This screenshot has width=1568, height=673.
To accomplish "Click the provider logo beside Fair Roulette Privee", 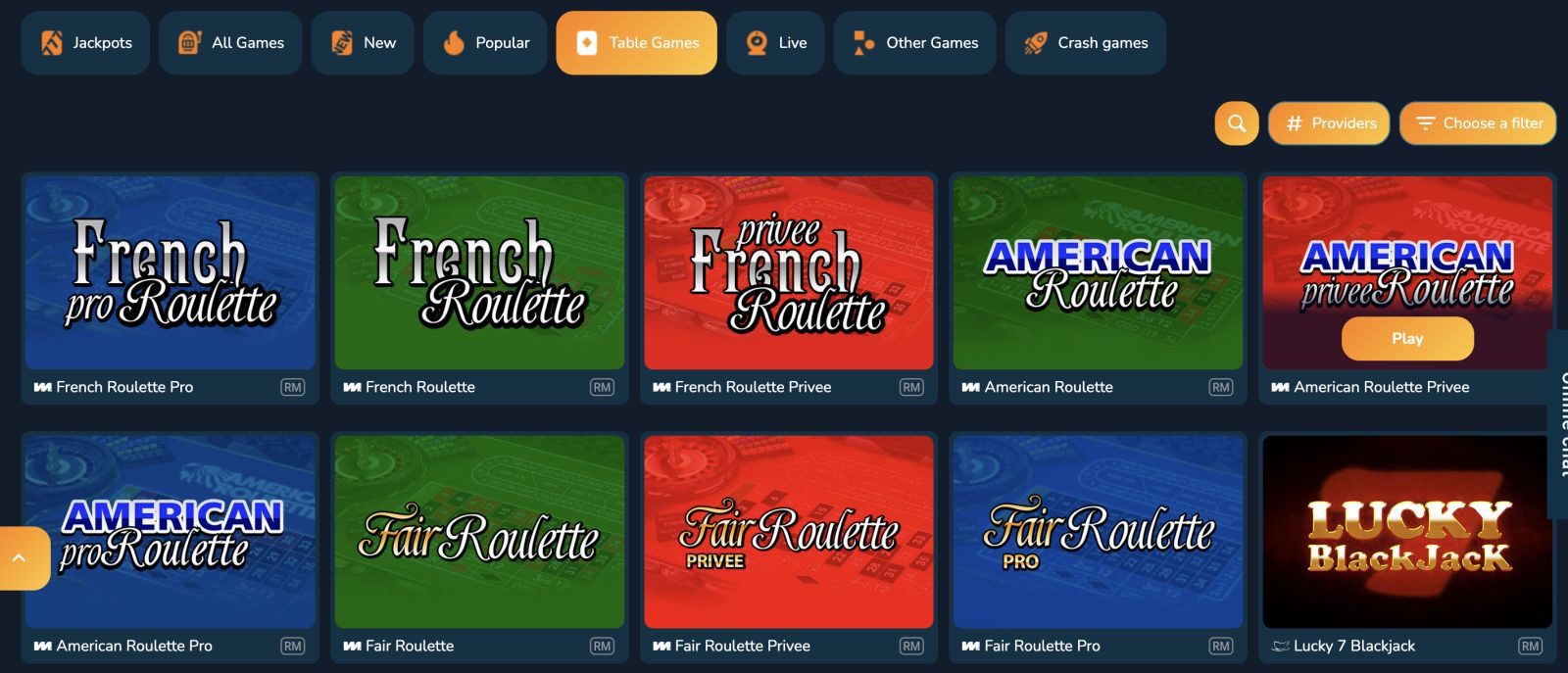I will (661, 647).
